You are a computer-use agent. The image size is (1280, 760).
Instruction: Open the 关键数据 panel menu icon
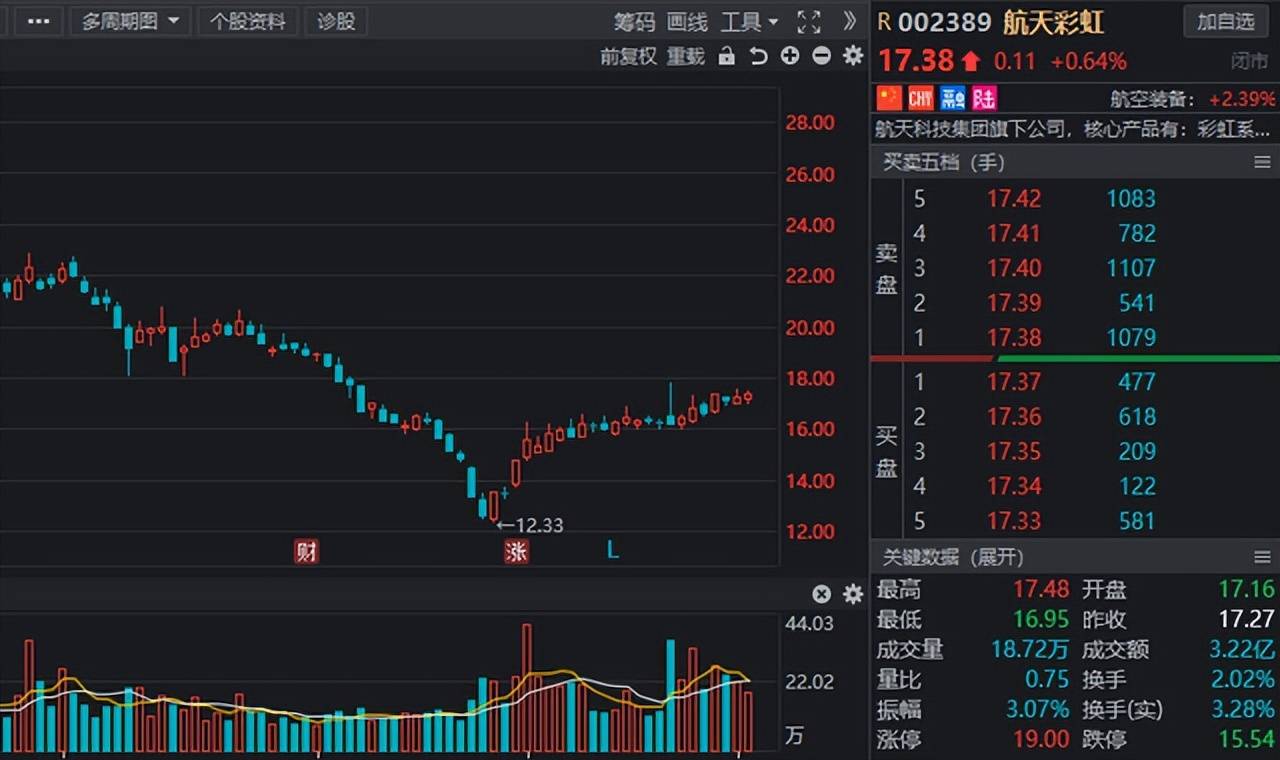pyautogui.click(x=1262, y=557)
